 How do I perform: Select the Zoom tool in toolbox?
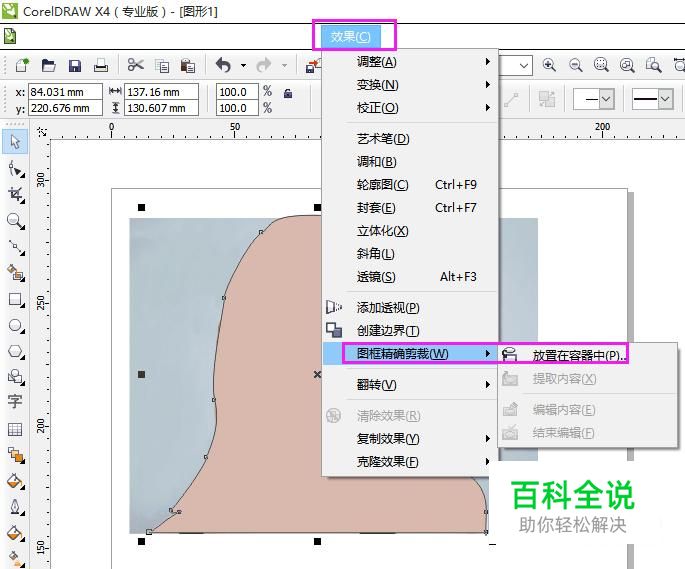click(x=16, y=221)
